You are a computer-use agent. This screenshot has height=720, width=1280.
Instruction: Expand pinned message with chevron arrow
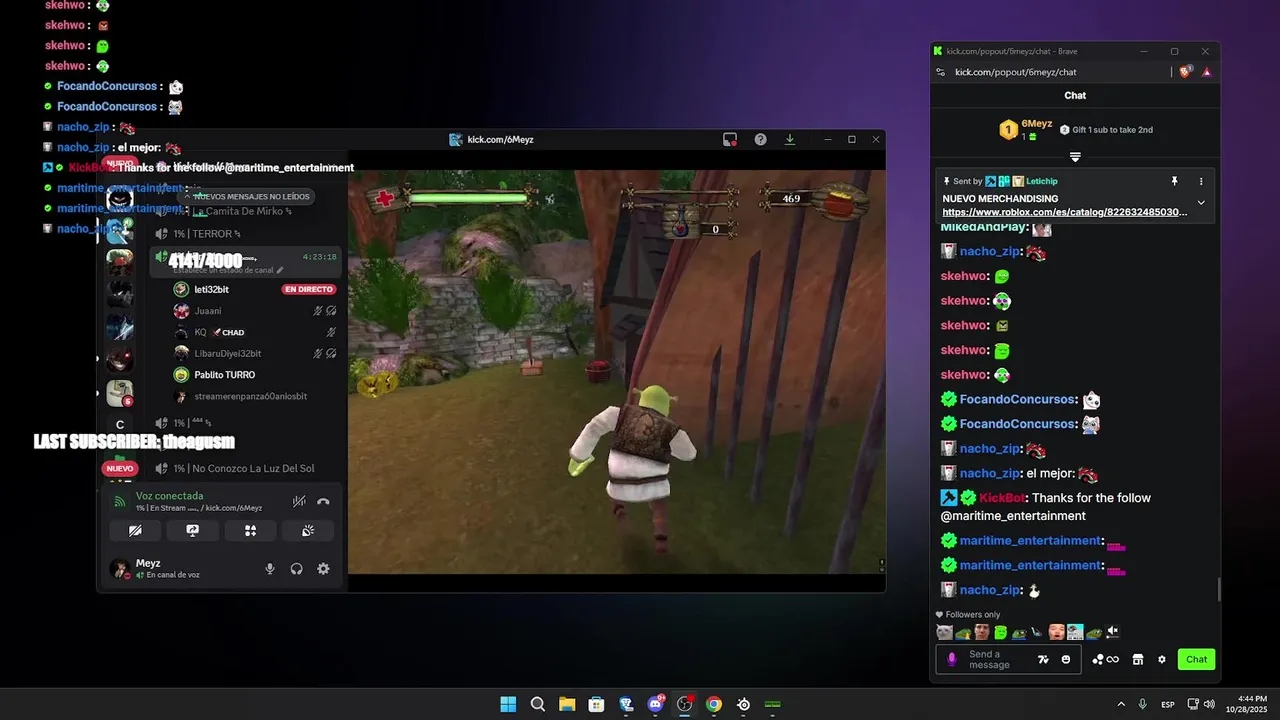point(1201,203)
